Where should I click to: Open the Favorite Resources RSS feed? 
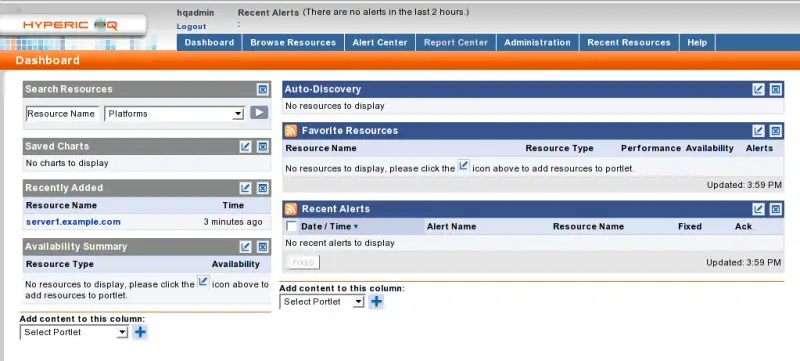[x=291, y=131]
